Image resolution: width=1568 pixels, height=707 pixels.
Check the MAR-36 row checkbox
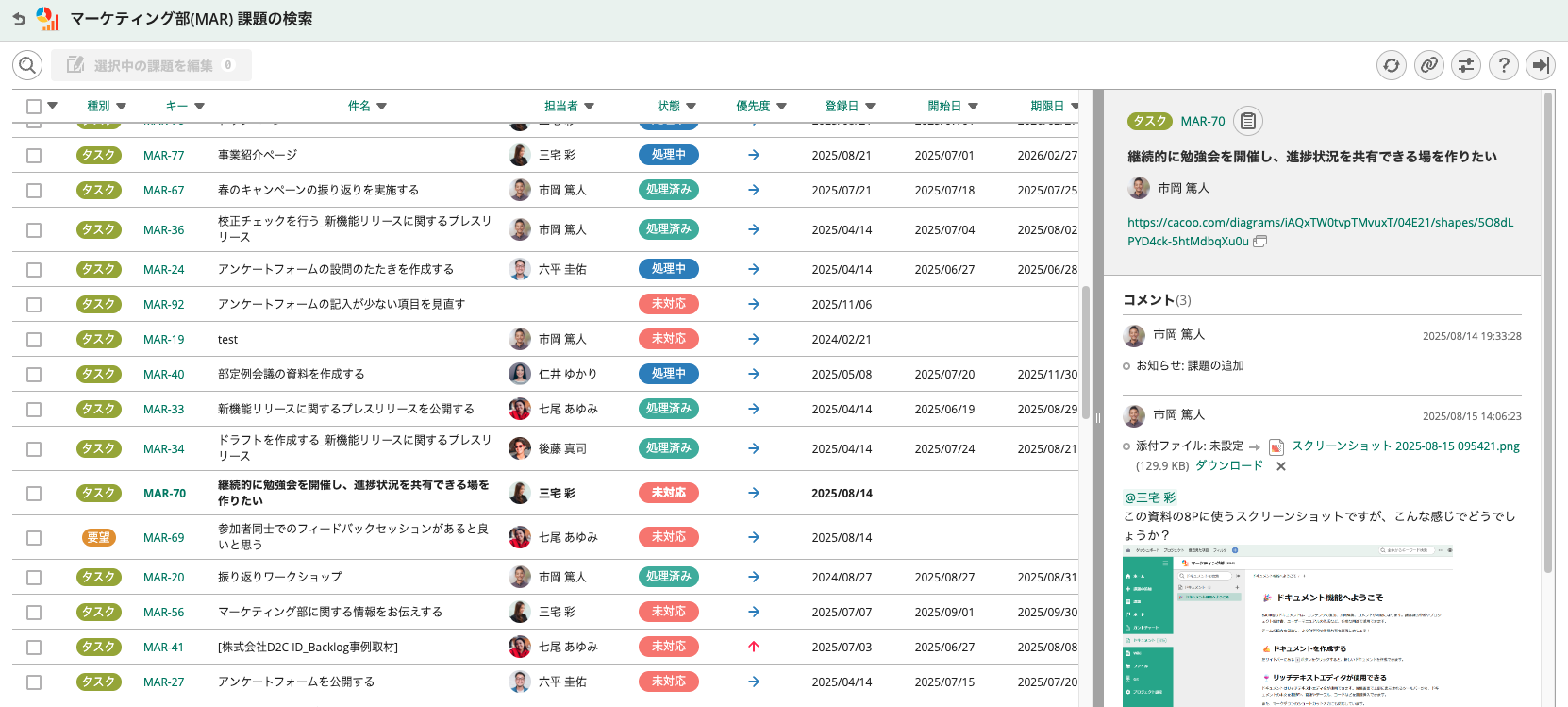pos(34,230)
